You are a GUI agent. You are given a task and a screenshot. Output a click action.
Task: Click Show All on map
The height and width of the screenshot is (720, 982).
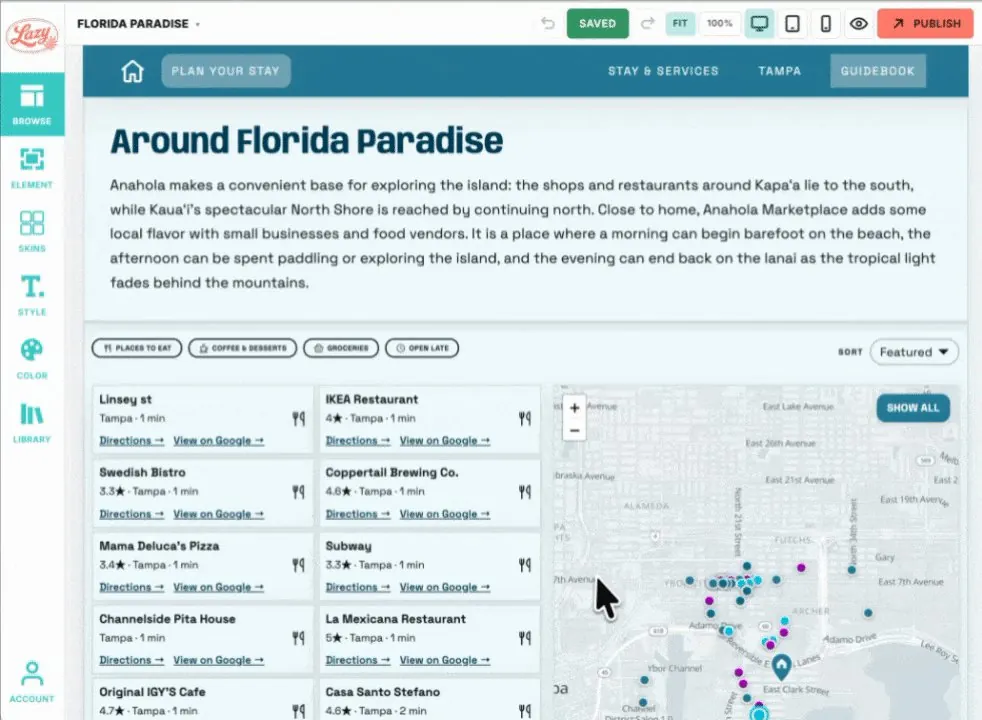pyautogui.click(x=912, y=408)
